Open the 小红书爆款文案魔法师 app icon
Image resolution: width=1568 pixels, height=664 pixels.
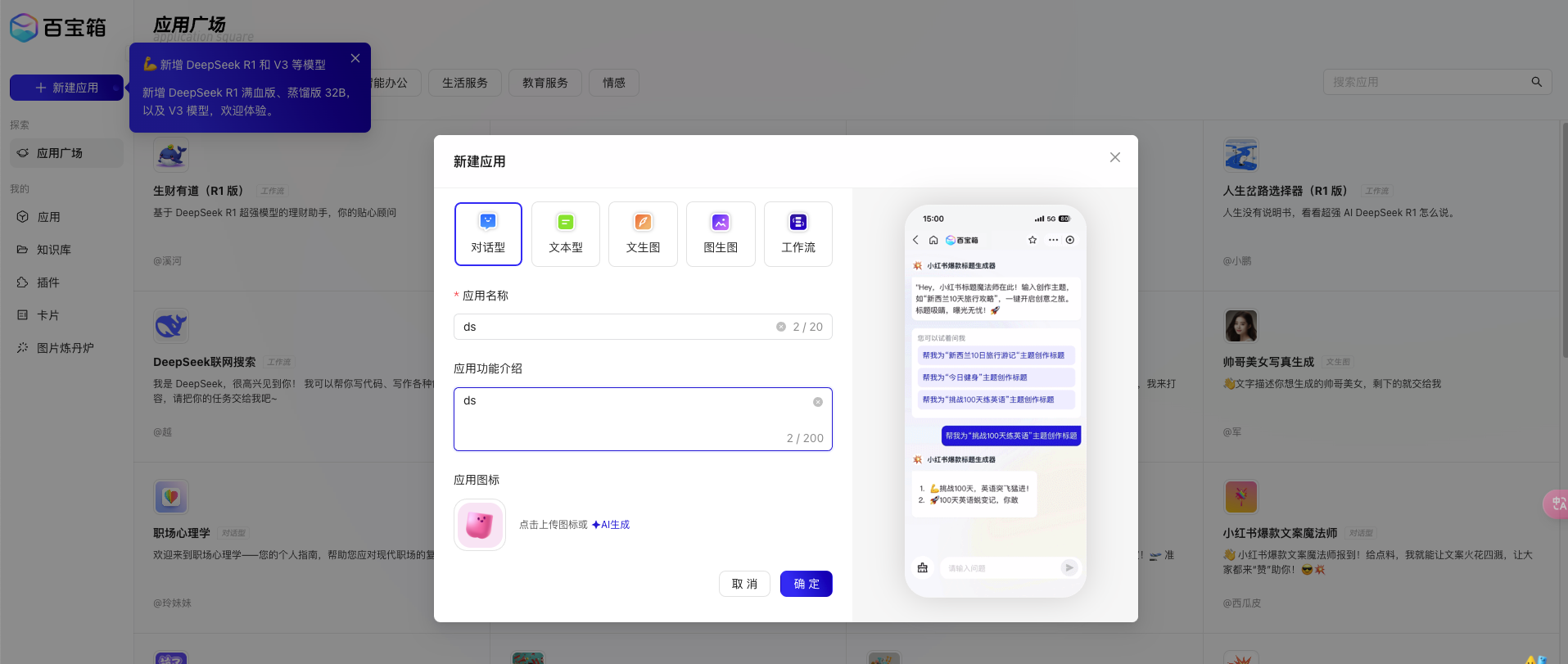[x=1241, y=497]
